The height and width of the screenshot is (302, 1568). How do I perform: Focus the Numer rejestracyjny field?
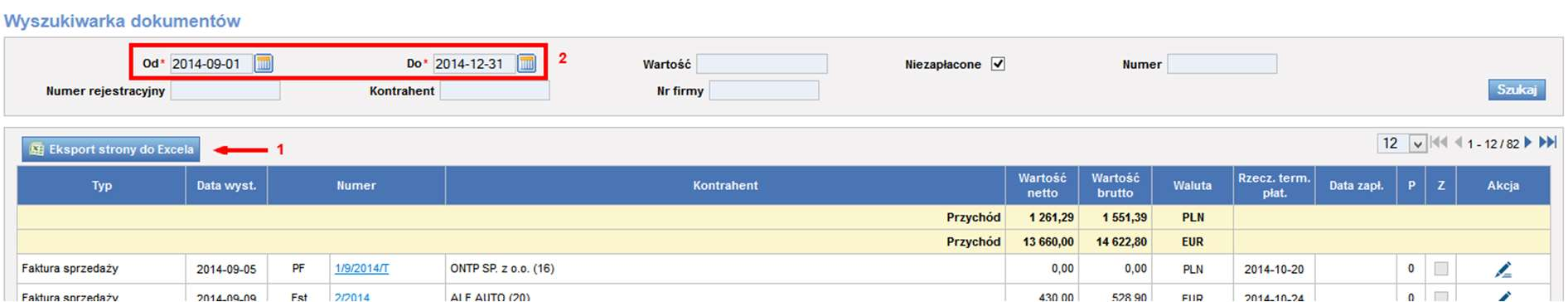click(225, 90)
